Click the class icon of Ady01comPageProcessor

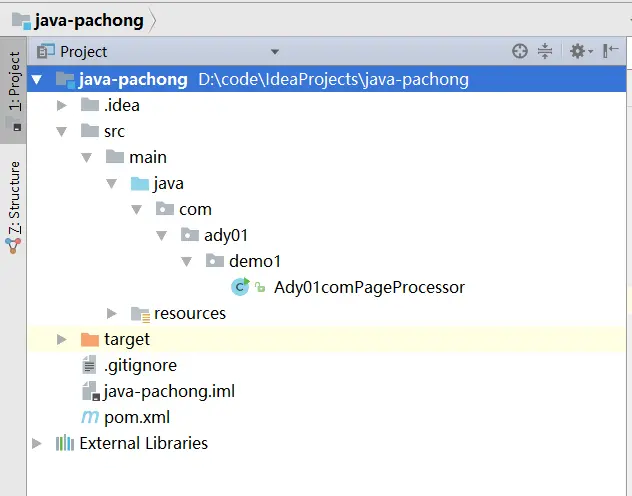240,286
